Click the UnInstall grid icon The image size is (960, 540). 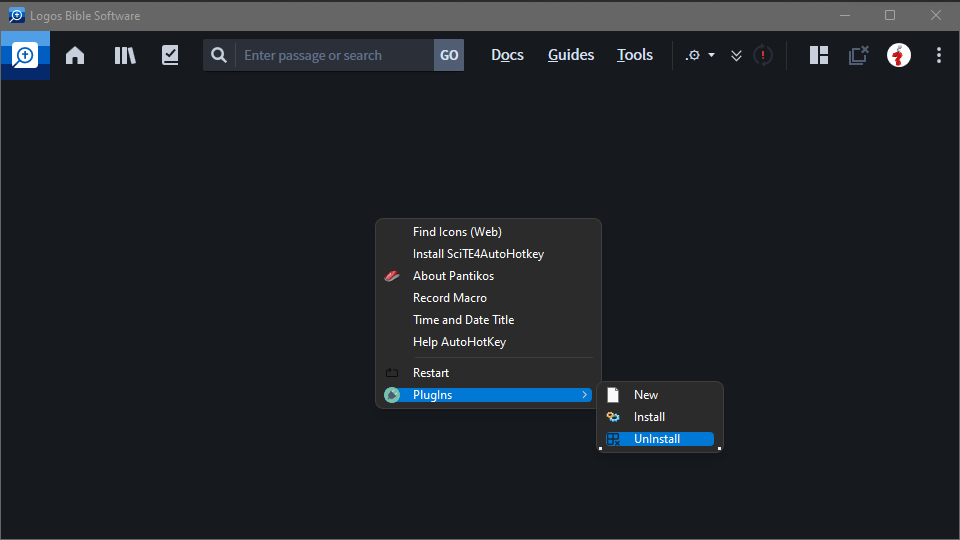613,439
